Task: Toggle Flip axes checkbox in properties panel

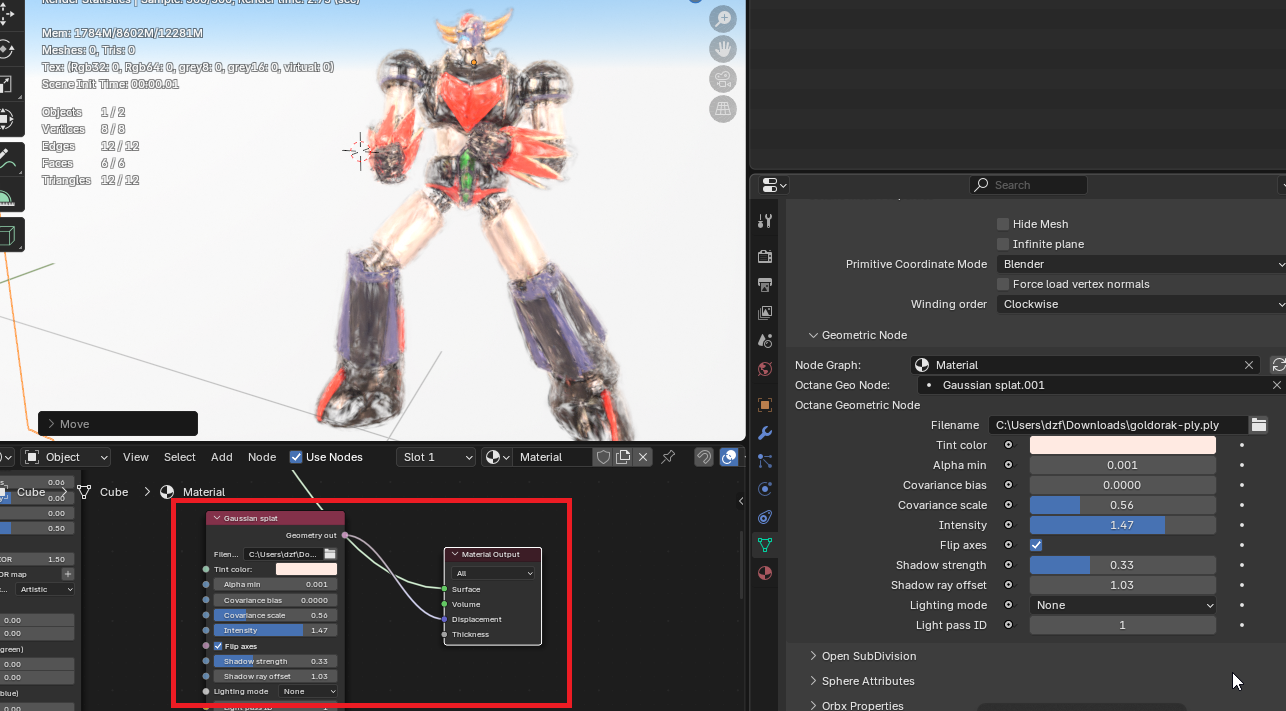Action: click(x=1036, y=545)
